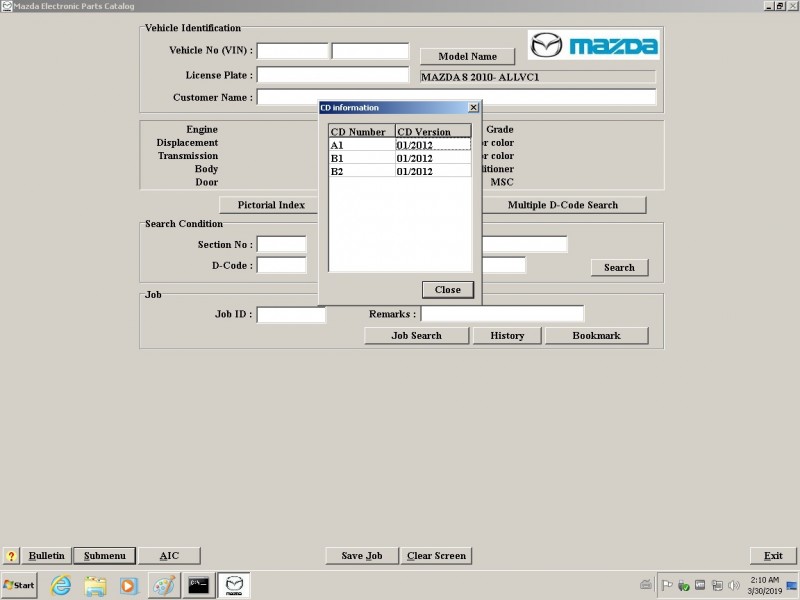
Task: Click the show desktop icon in tray
Action: tap(792, 585)
